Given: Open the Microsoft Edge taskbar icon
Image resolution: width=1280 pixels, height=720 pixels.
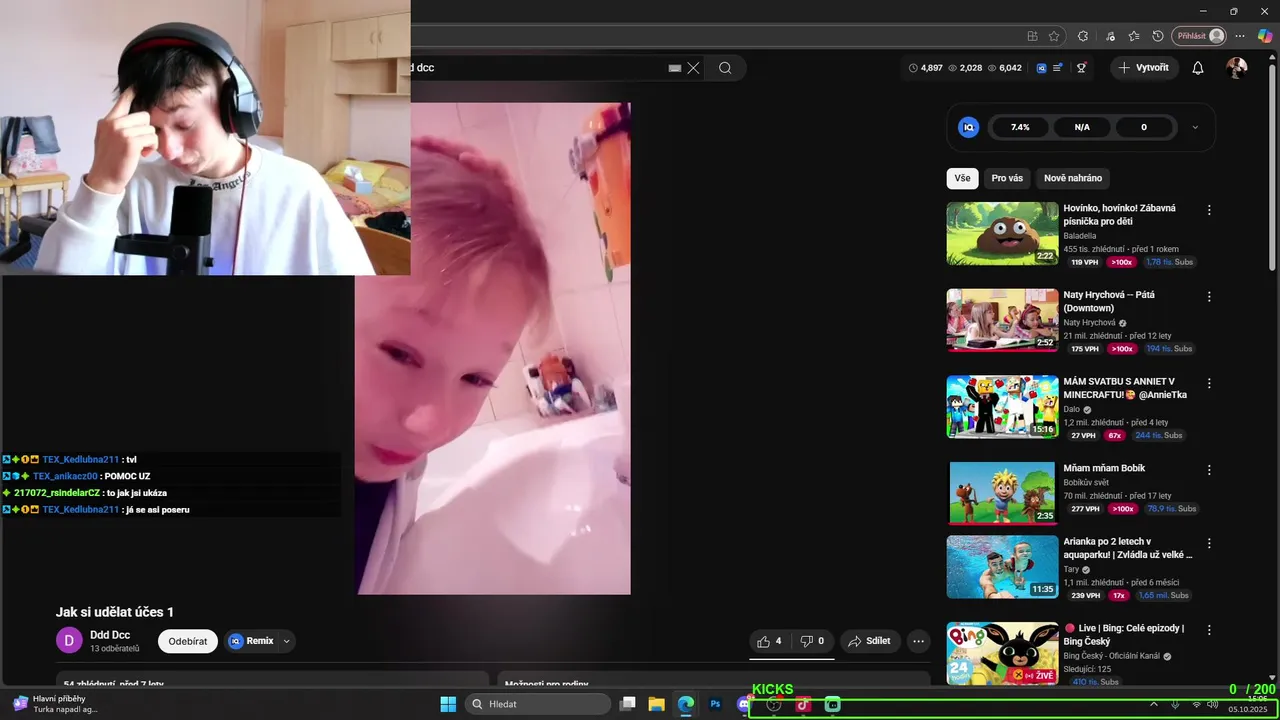Looking at the screenshot, I should pos(686,704).
